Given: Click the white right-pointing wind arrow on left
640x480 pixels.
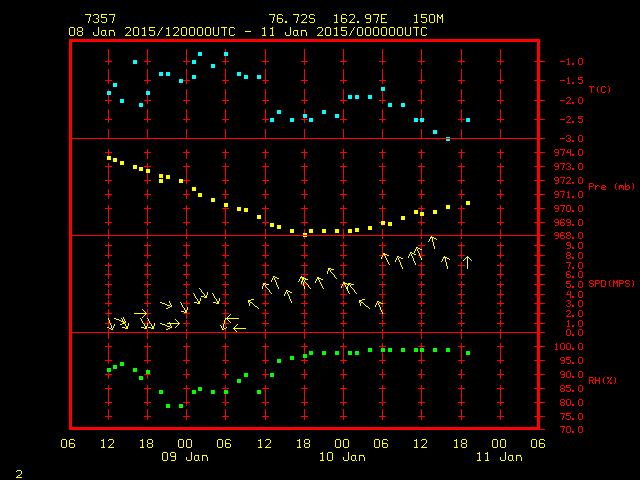Looking at the screenshot, I should tap(141, 313).
